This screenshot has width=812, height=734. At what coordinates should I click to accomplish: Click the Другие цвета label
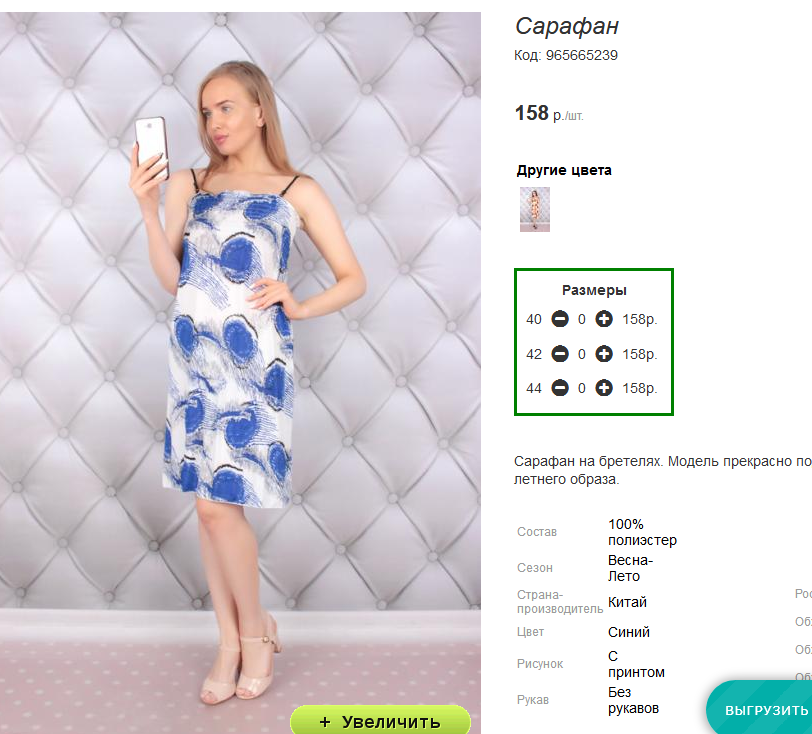564,170
